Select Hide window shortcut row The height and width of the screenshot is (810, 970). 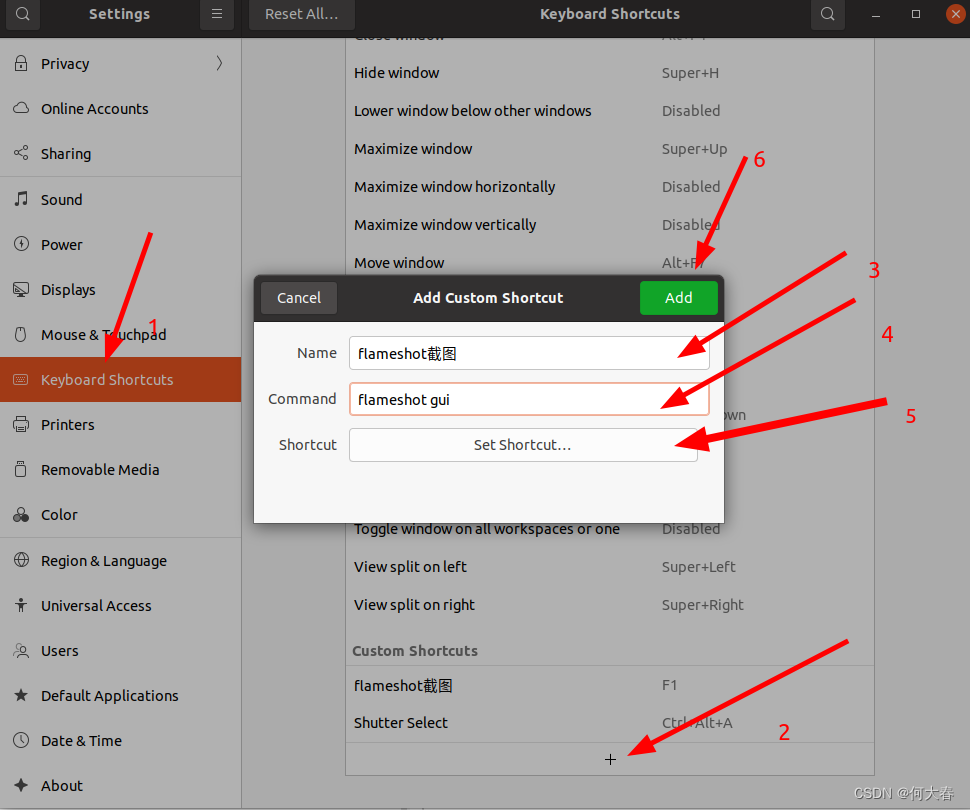(610, 73)
